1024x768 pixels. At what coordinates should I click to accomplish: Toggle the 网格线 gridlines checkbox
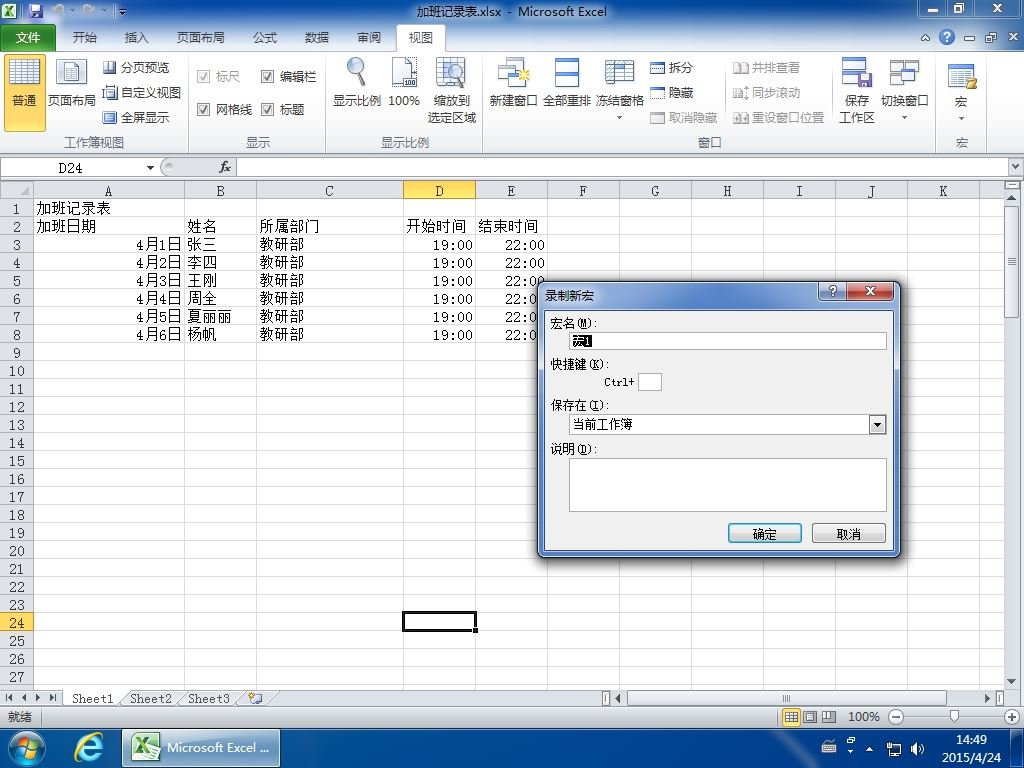click(203, 109)
